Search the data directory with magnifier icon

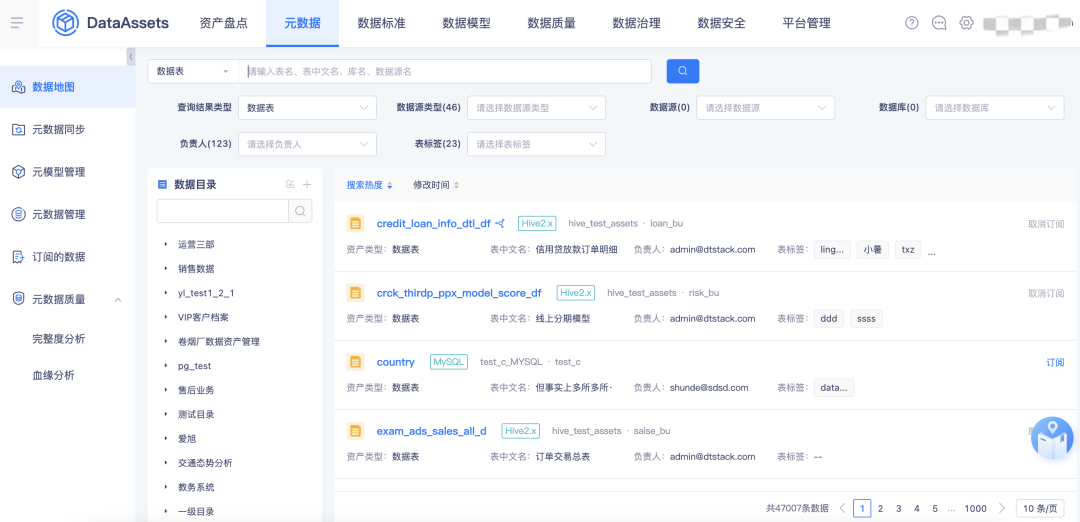[300, 211]
